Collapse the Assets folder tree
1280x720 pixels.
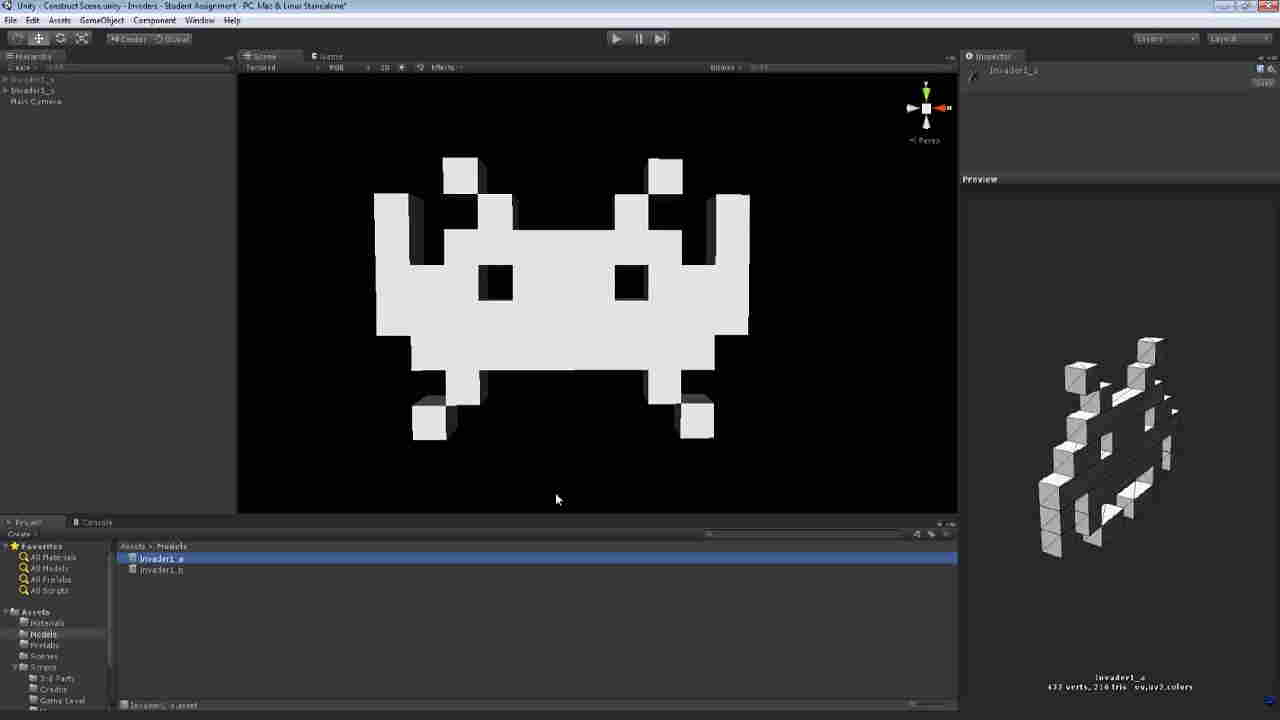pyautogui.click(x=6, y=612)
